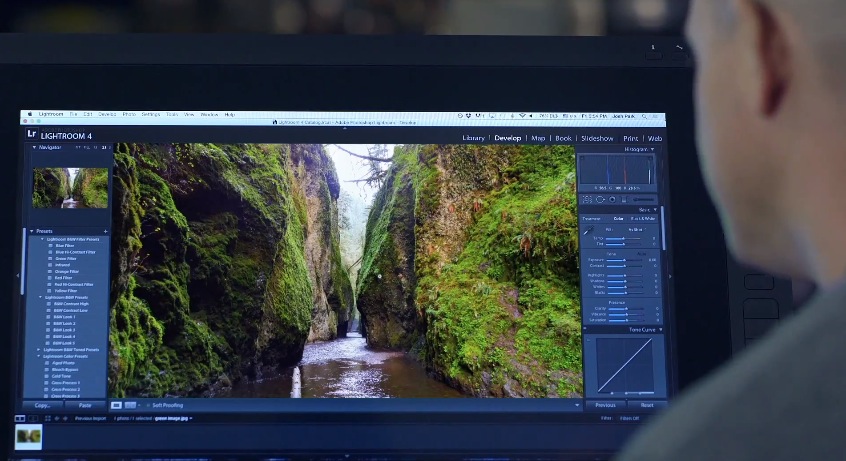The height and width of the screenshot is (461, 846).
Task: Go to the Slideshow module
Action: point(597,138)
